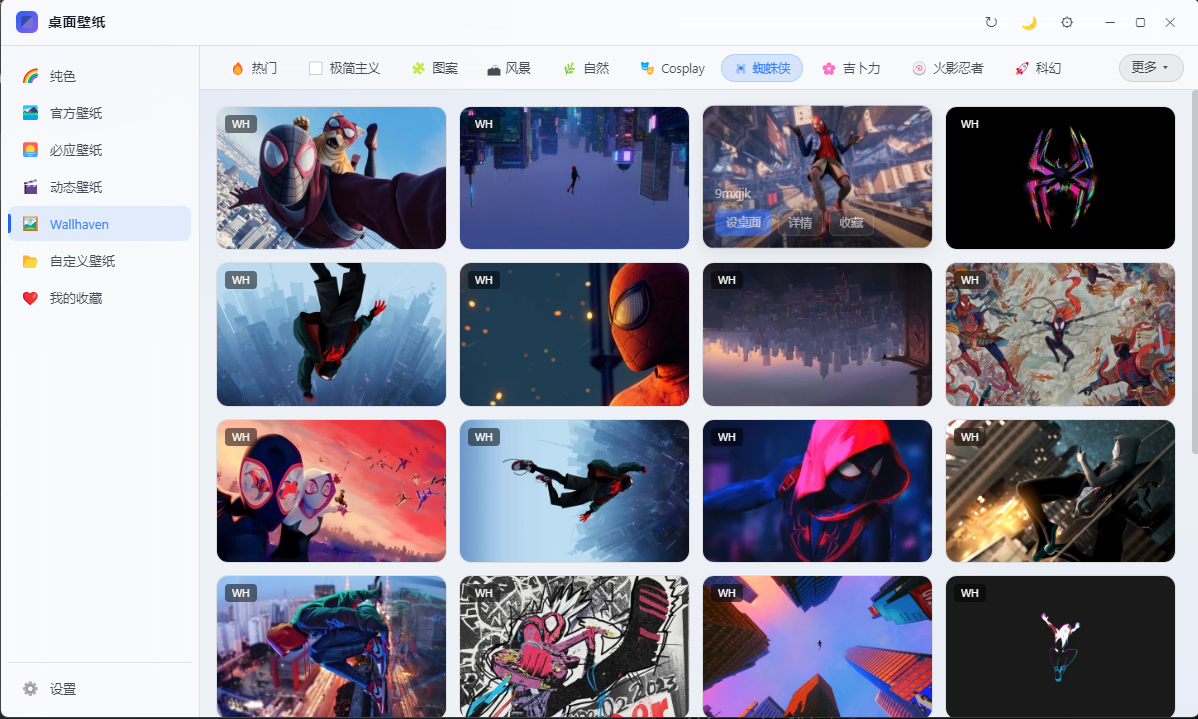Click the flame icon for 热门

(x=238, y=68)
